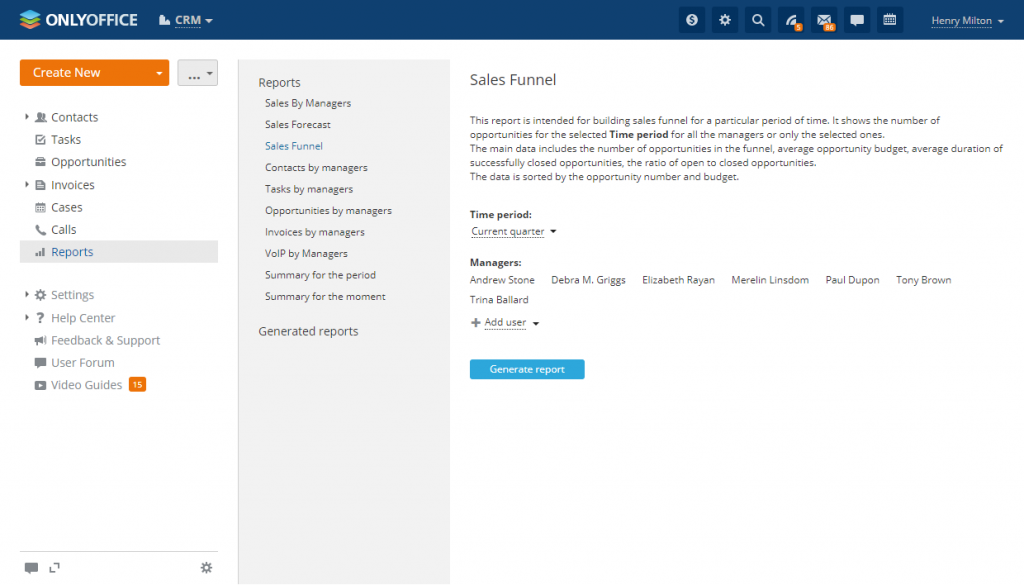The height and width of the screenshot is (585, 1024).
Task: Click the search magnifier icon in header
Action: pyautogui.click(x=758, y=20)
